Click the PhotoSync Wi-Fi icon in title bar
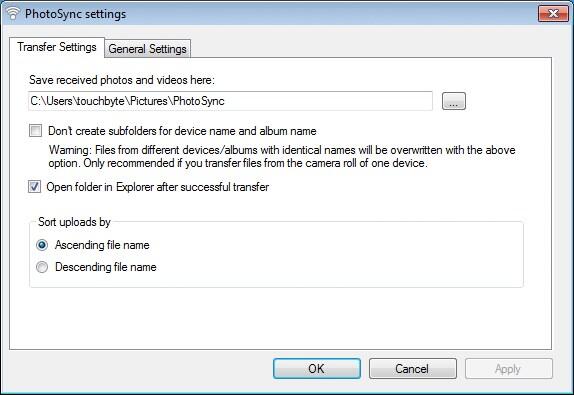The image size is (574, 395). (13, 14)
